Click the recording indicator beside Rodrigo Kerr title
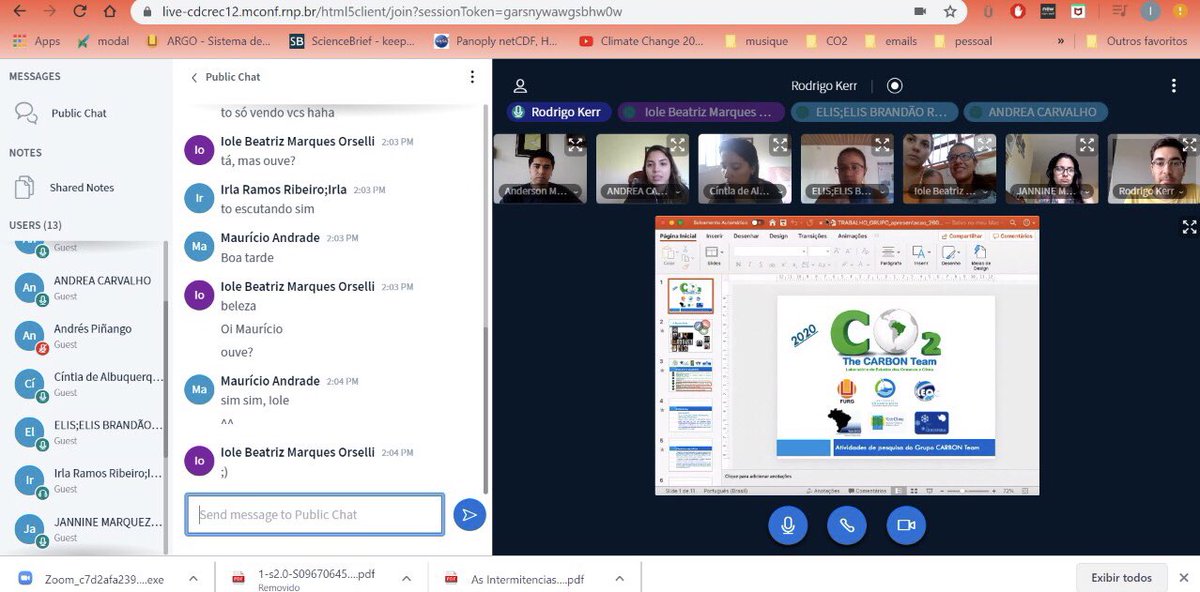1200x592 pixels. point(895,86)
